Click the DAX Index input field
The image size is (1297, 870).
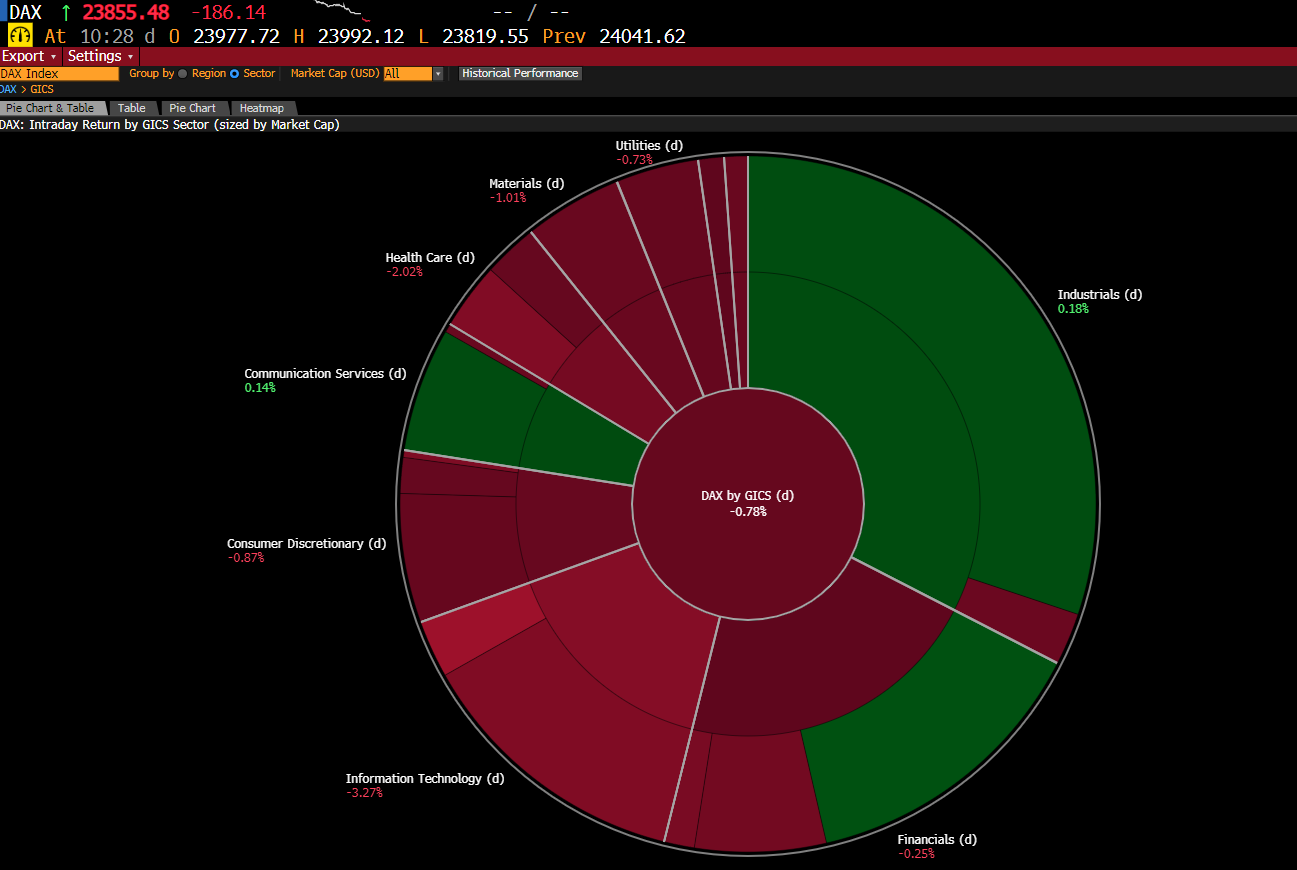[58, 74]
